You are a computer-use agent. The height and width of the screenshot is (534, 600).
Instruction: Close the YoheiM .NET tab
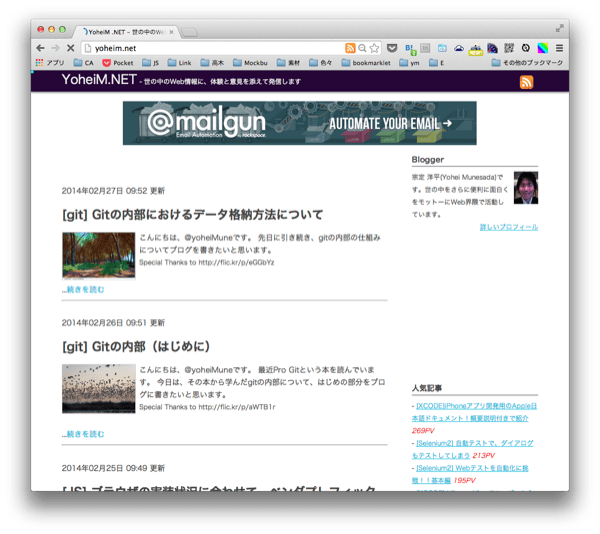click(x=171, y=32)
